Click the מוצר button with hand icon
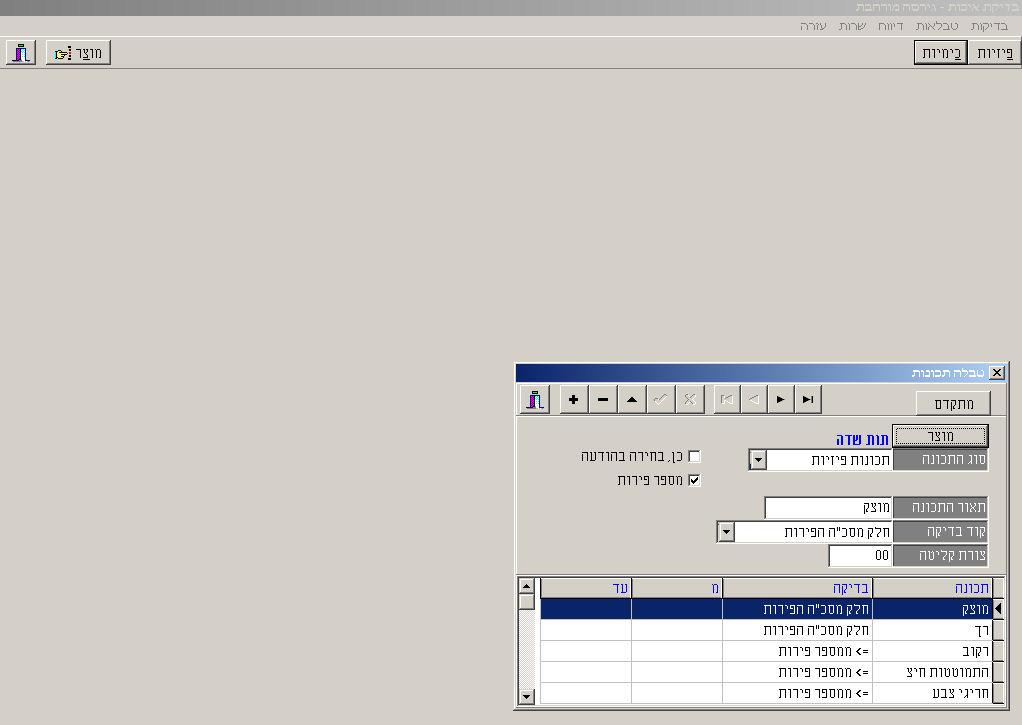 (x=78, y=53)
